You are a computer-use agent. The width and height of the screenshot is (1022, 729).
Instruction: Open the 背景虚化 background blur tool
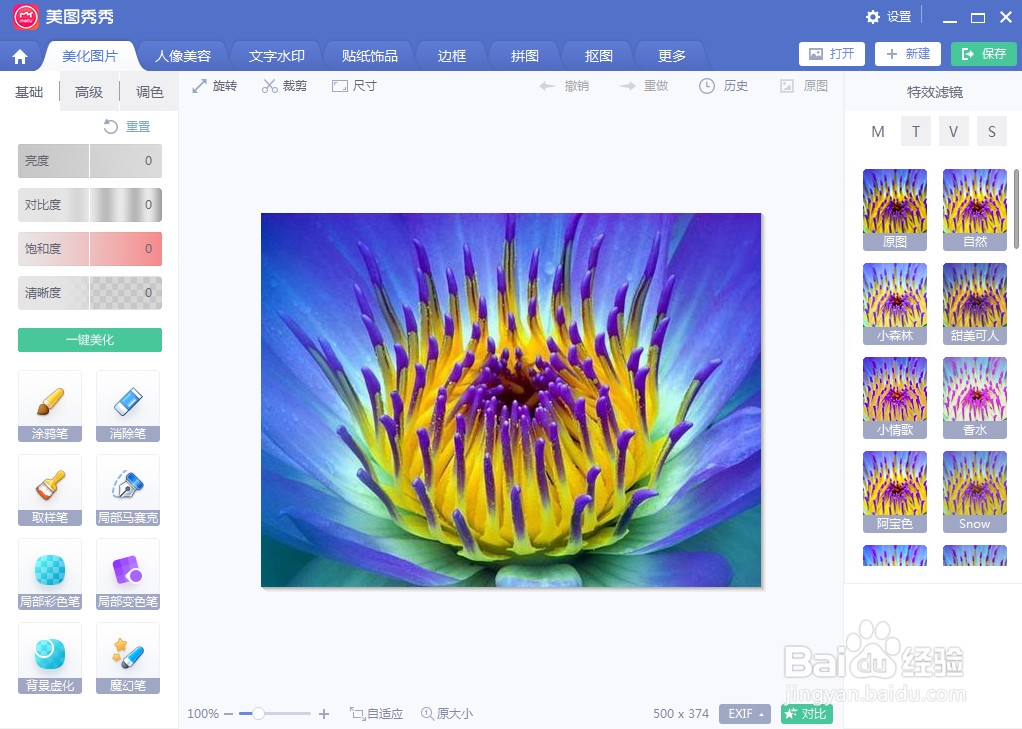(x=49, y=657)
